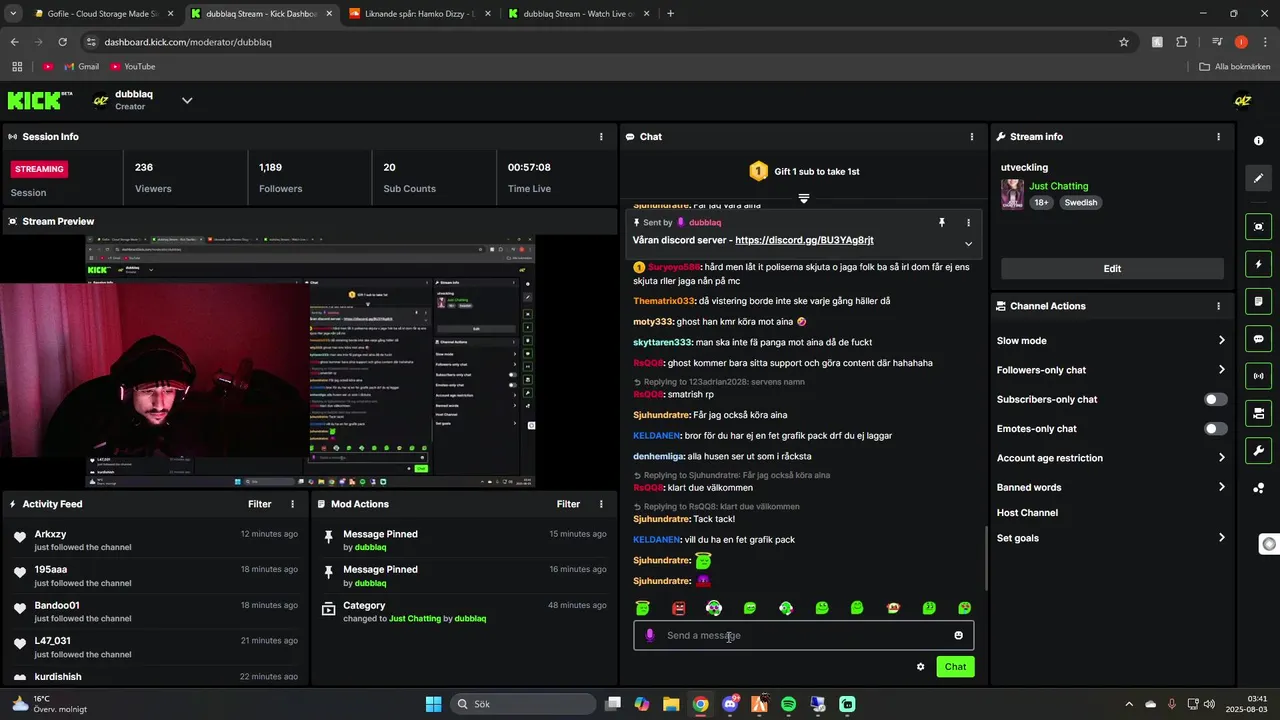Open Discord from the taskbar
Screen dimensions: 1280x720
730,704
